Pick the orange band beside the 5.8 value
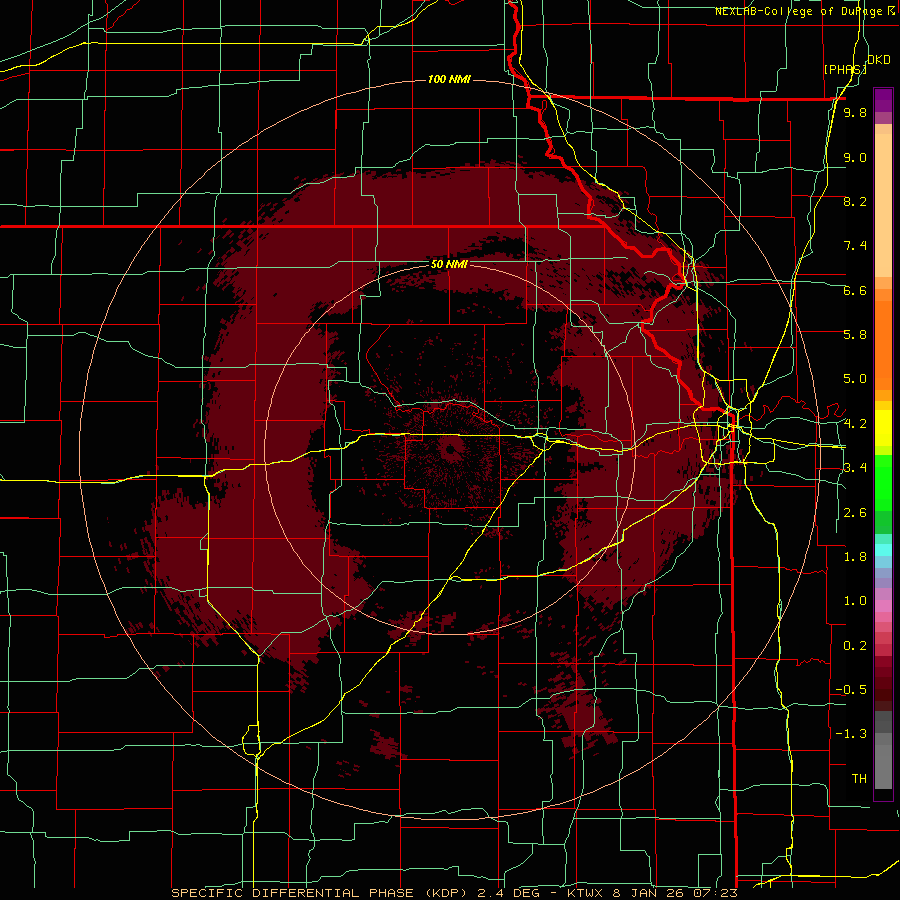This screenshot has width=900, height=900. click(x=883, y=344)
